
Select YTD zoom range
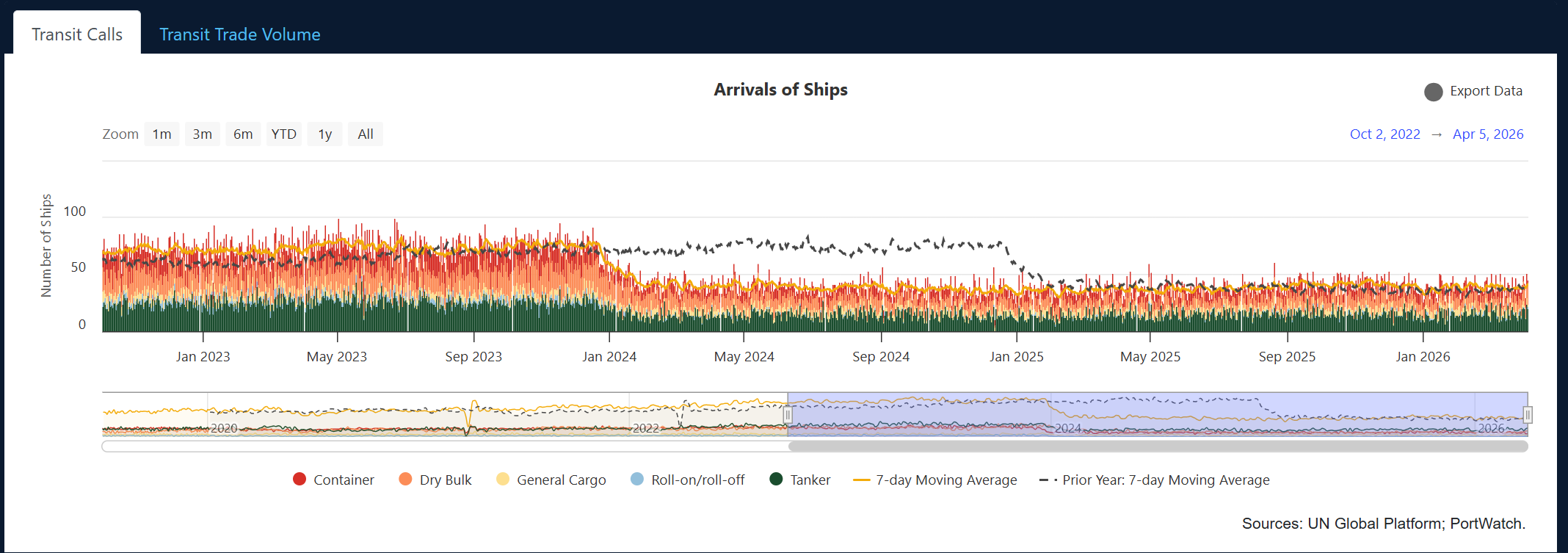pyautogui.click(x=284, y=134)
